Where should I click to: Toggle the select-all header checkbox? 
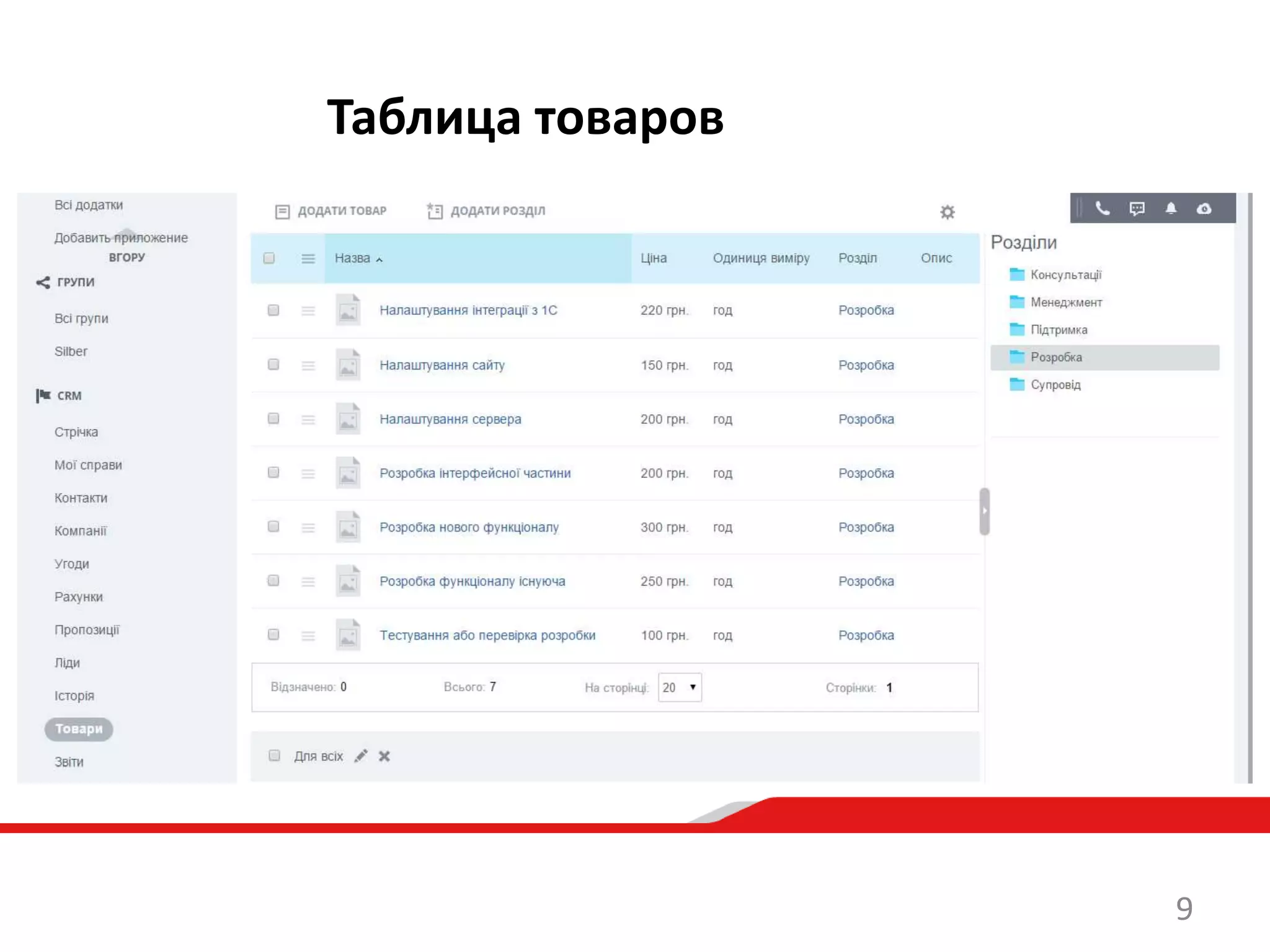coord(269,258)
